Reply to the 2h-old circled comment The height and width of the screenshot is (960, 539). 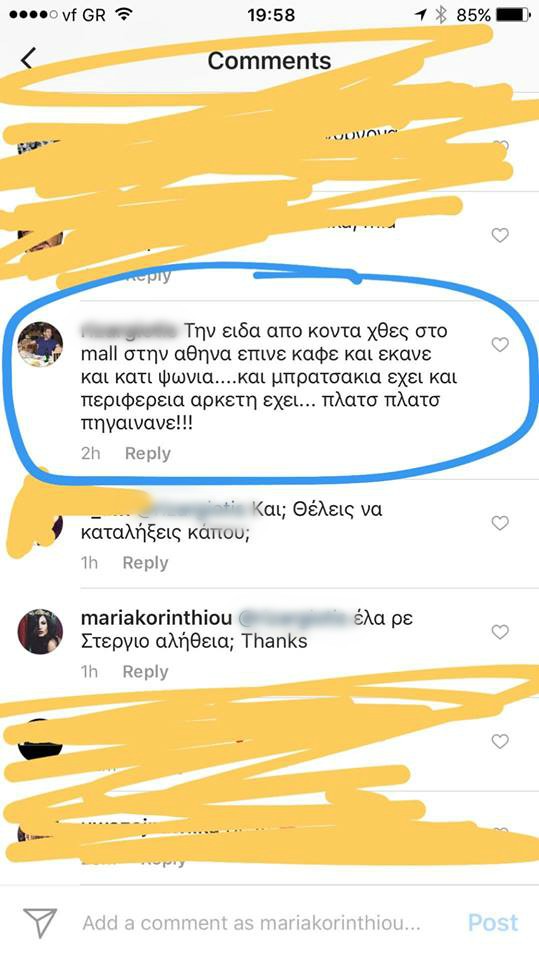click(x=148, y=454)
